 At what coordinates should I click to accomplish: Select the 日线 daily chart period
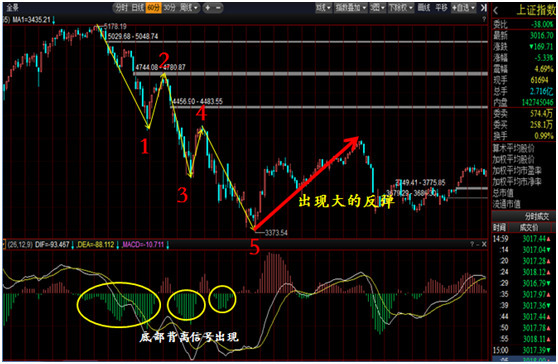[x=137, y=7]
